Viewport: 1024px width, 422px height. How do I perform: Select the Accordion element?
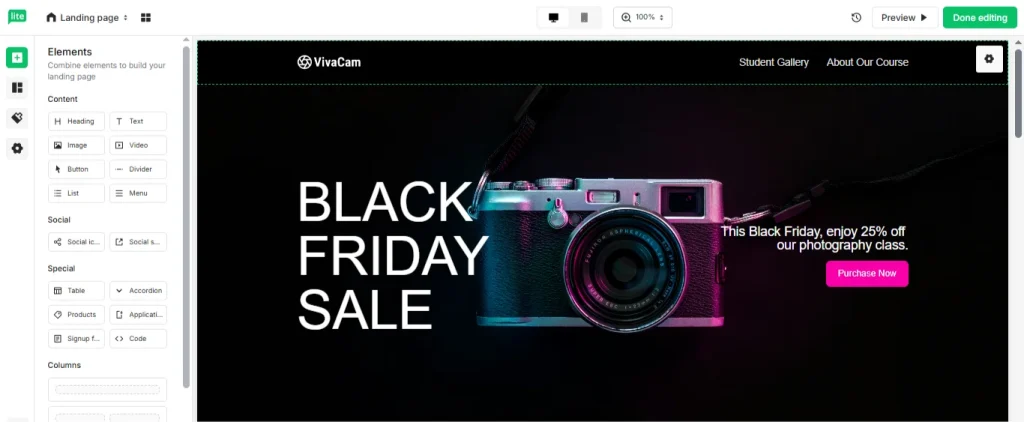pyautogui.click(x=138, y=291)
